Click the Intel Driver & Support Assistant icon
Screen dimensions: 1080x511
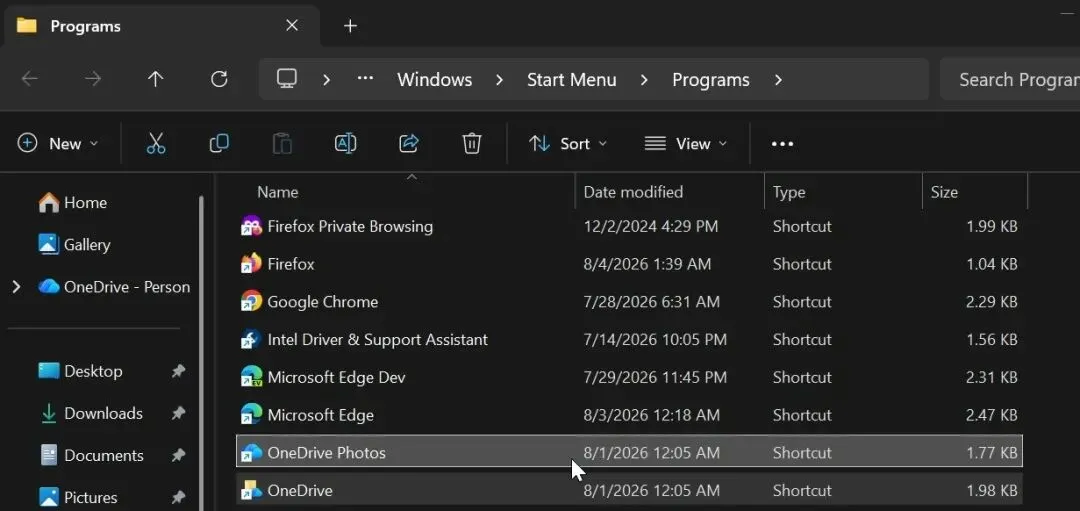[251, 340]
